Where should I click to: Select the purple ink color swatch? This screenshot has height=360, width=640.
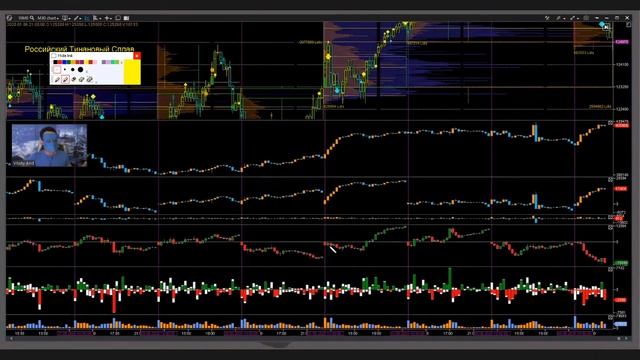pyautogui.click(x=82, y=62)
